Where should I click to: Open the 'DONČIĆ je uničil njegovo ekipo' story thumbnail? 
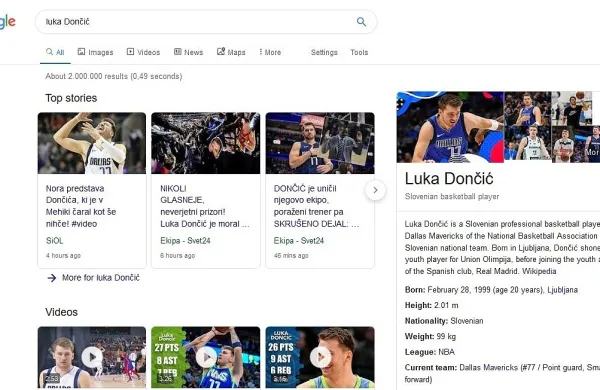coord(320,143)
